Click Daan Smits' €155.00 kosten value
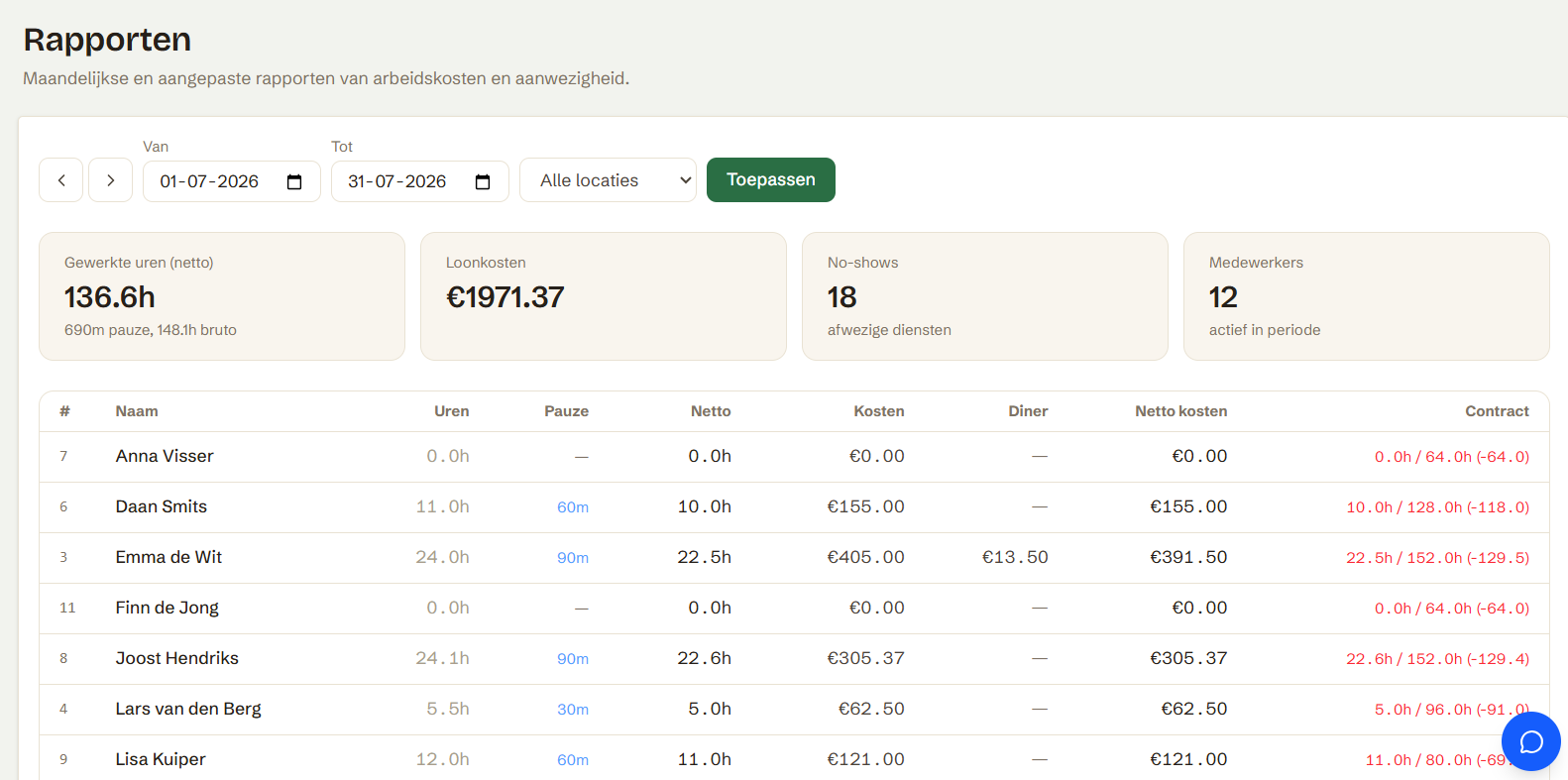This screenshot has width=1568, height=780. (866, 506)
